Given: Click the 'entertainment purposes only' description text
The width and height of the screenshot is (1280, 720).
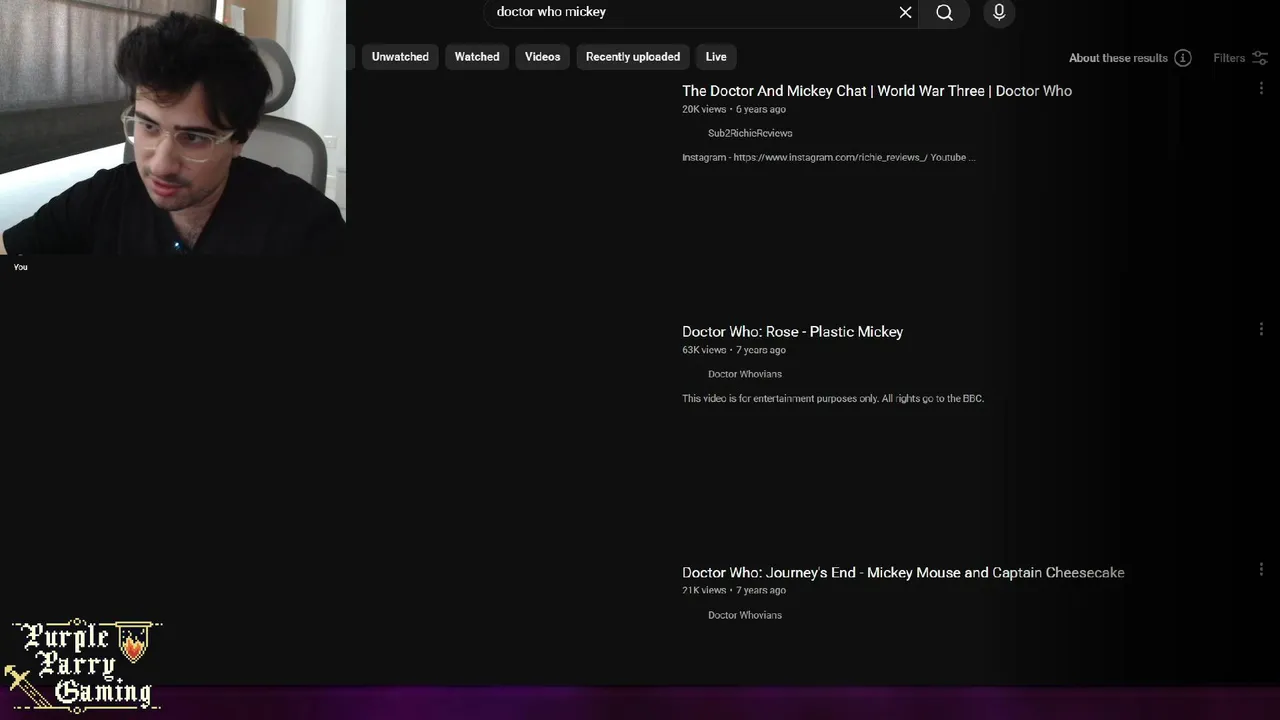Looking at the screenshot, I should (833, 399).
